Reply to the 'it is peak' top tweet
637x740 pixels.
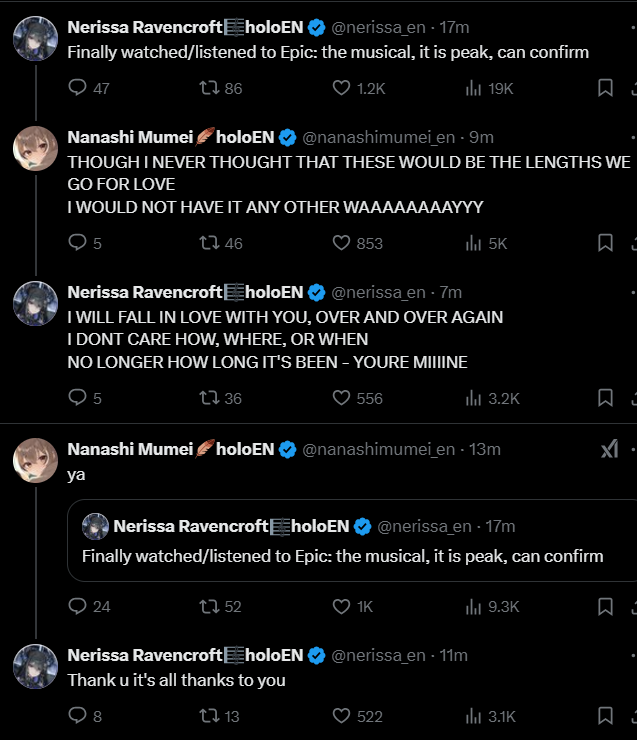click(78, 88)
